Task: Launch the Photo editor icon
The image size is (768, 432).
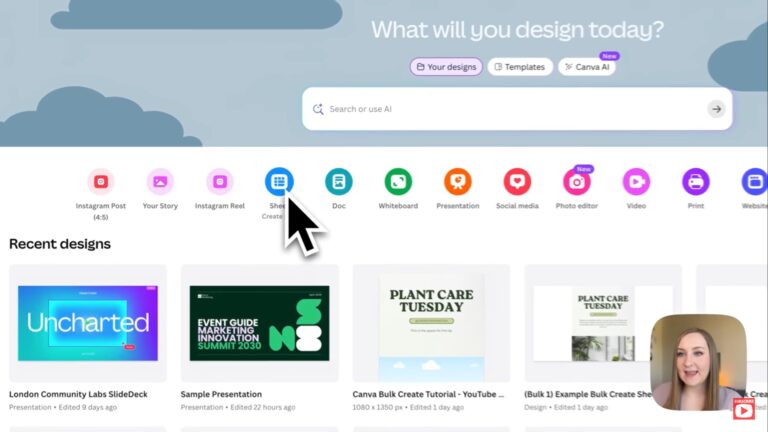Action: tap(577, 182)
